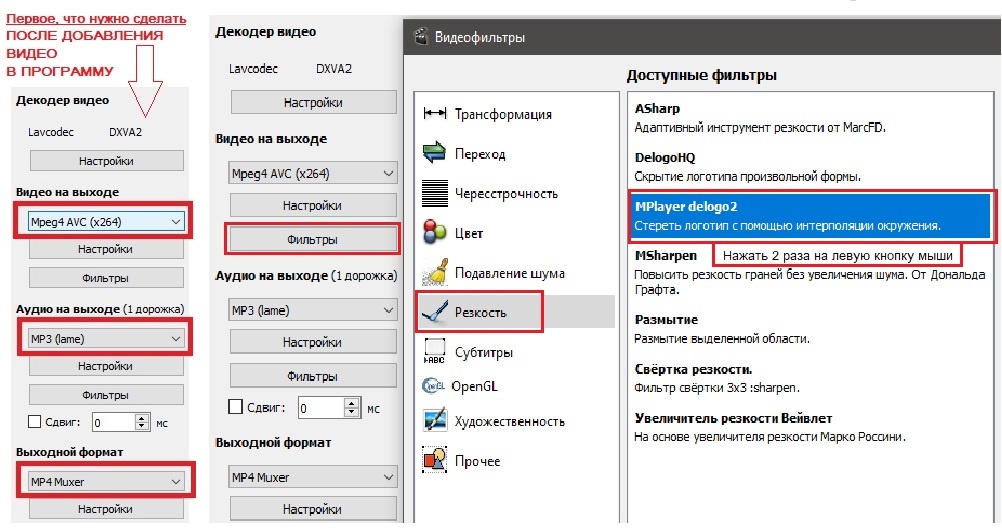Screen dimensions: 1002x530
Task: Click Фильтры under Аудио на выходе, larger middle panel
Action: 313,377
